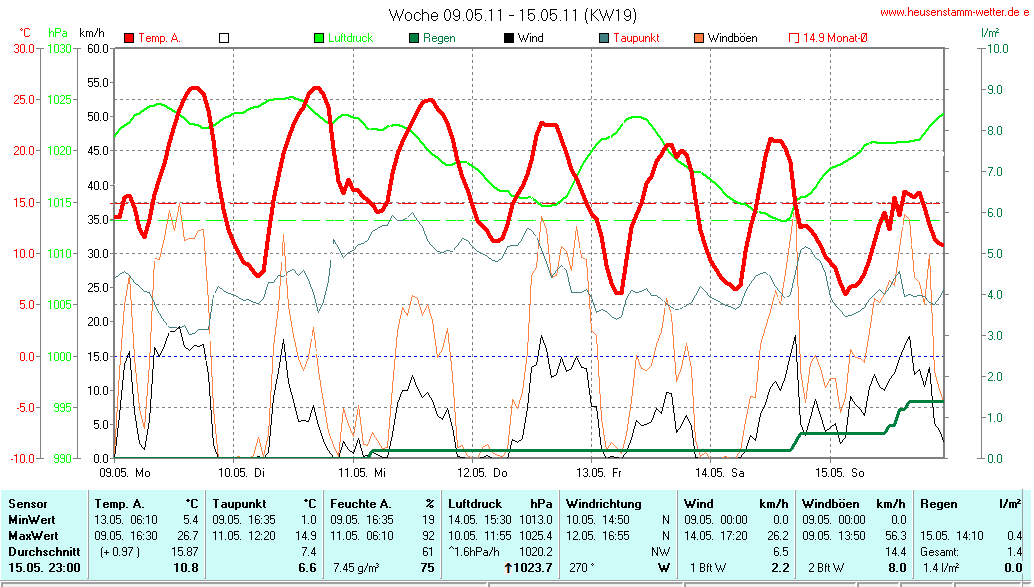Image resolution: width=1034 pixels, height=587 pixels.
Task: Click the teal Taupunkt legend square
Action: point(604,38)
